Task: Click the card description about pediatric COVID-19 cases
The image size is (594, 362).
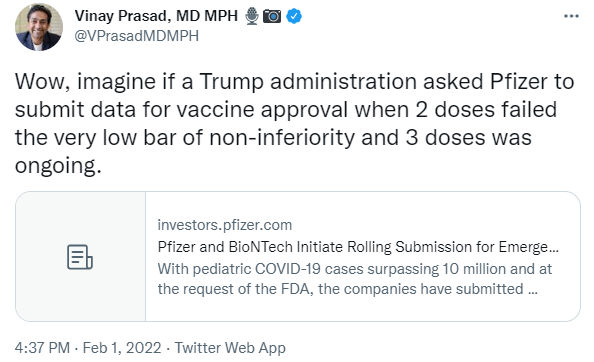Action: coord(355,279)
